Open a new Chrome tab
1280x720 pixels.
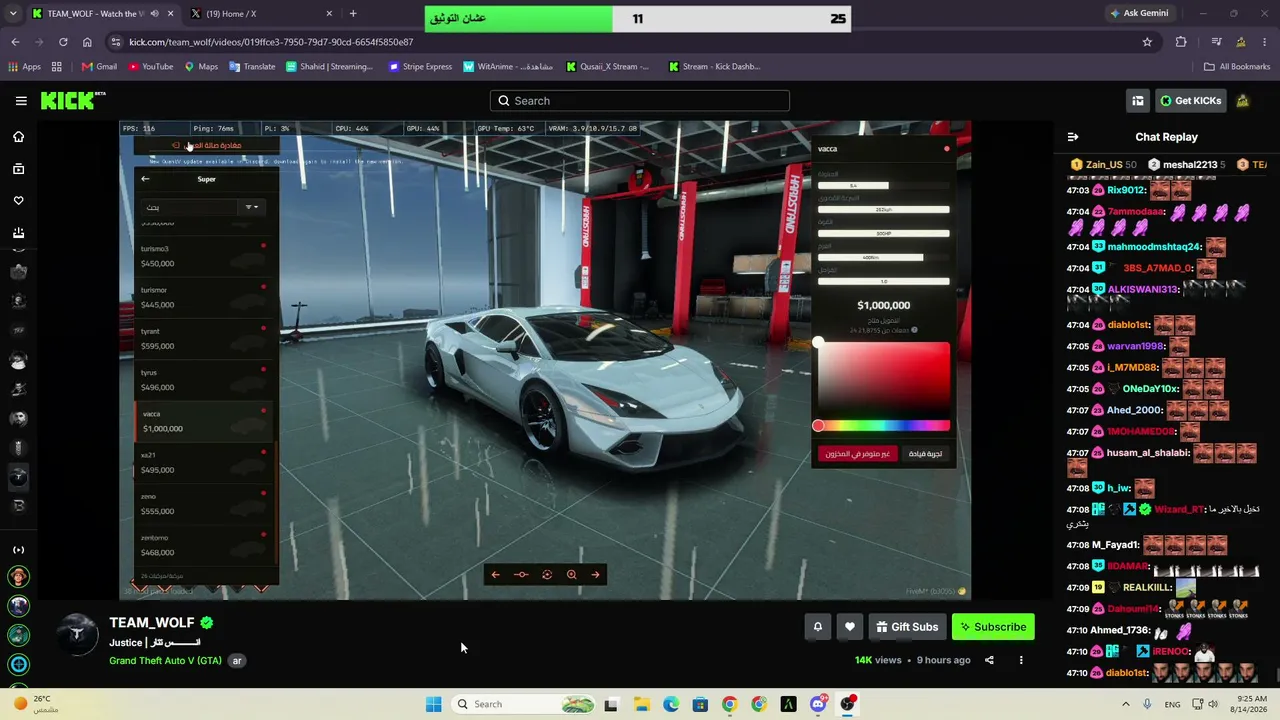click(x=353, y=14)
